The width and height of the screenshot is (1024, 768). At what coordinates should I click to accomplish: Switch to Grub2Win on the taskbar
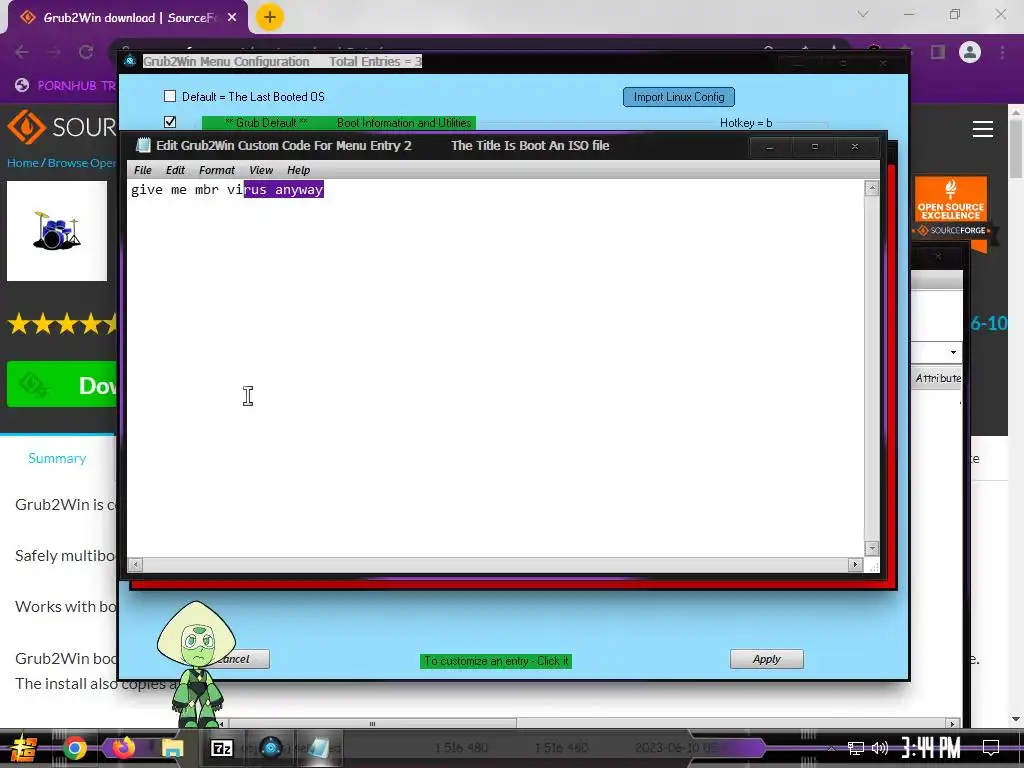point(270,748)
